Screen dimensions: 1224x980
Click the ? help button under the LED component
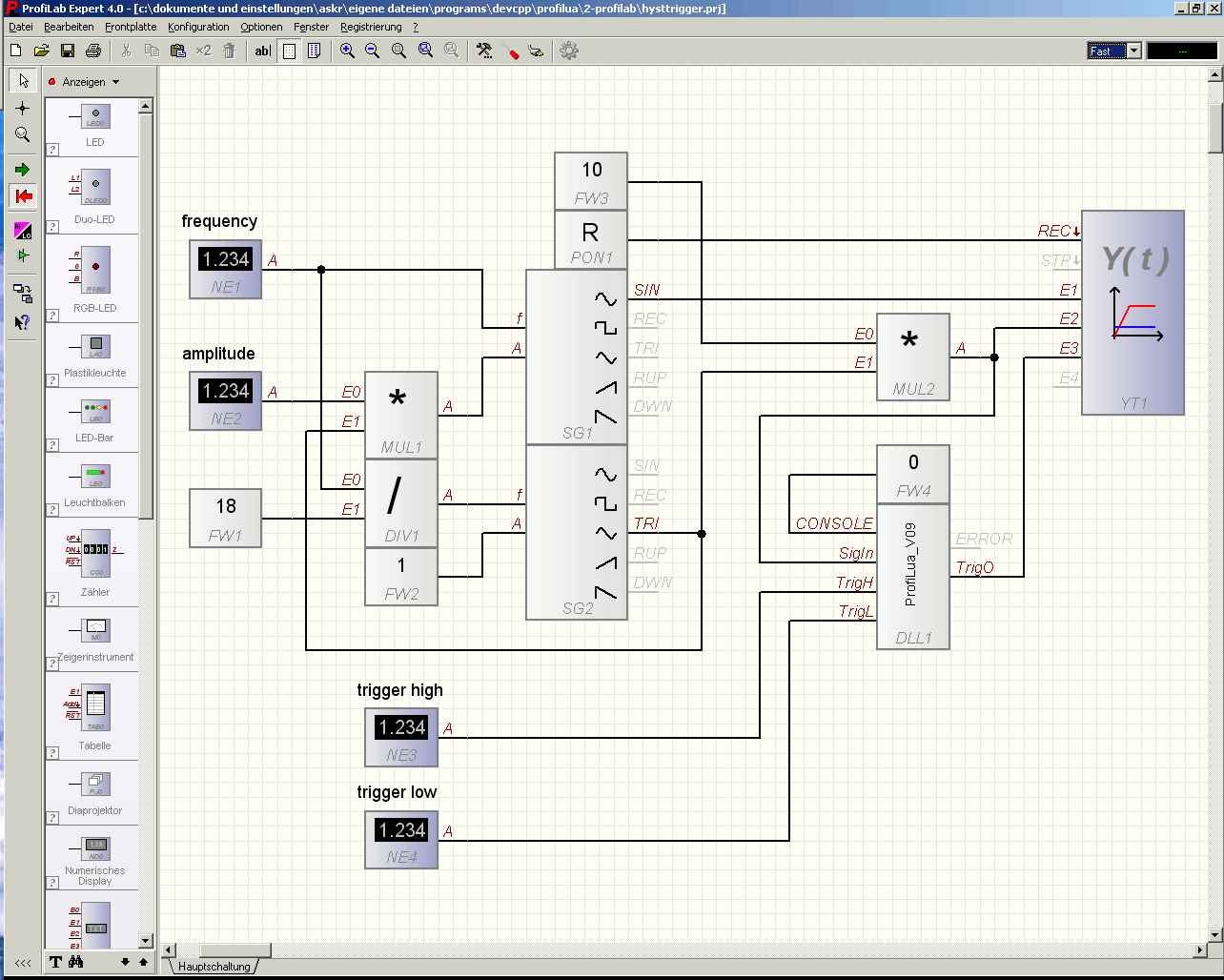[x=51, y=148]
